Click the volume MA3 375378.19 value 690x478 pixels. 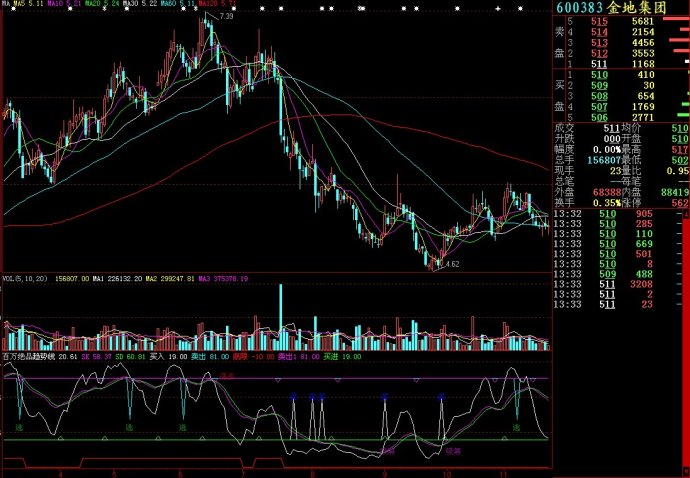tap(223, 279)
